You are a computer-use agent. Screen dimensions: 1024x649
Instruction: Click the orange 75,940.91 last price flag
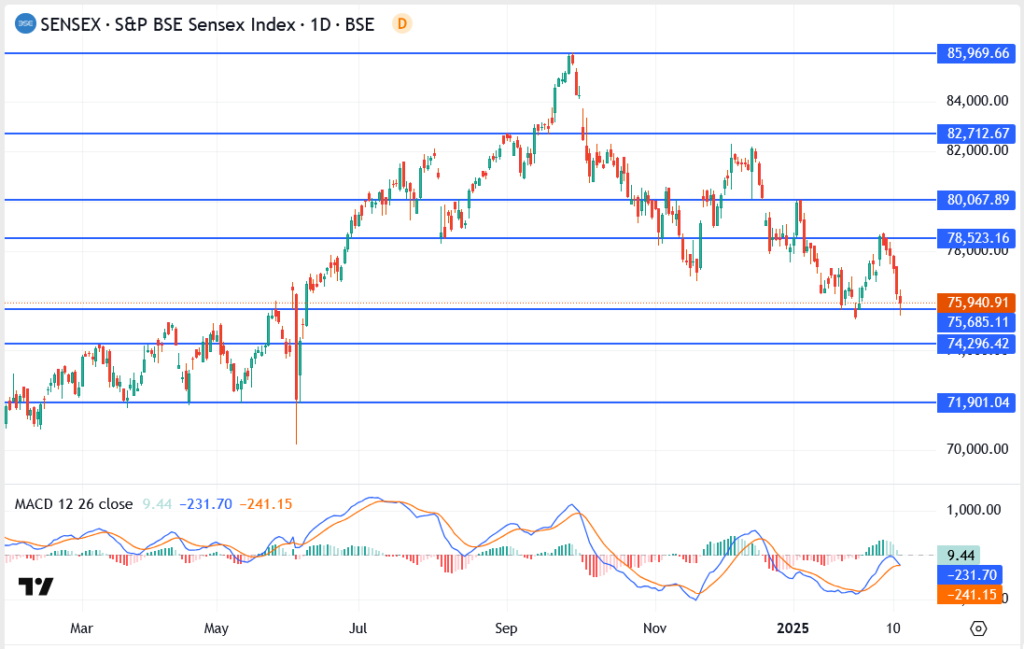tap(975, 302)
